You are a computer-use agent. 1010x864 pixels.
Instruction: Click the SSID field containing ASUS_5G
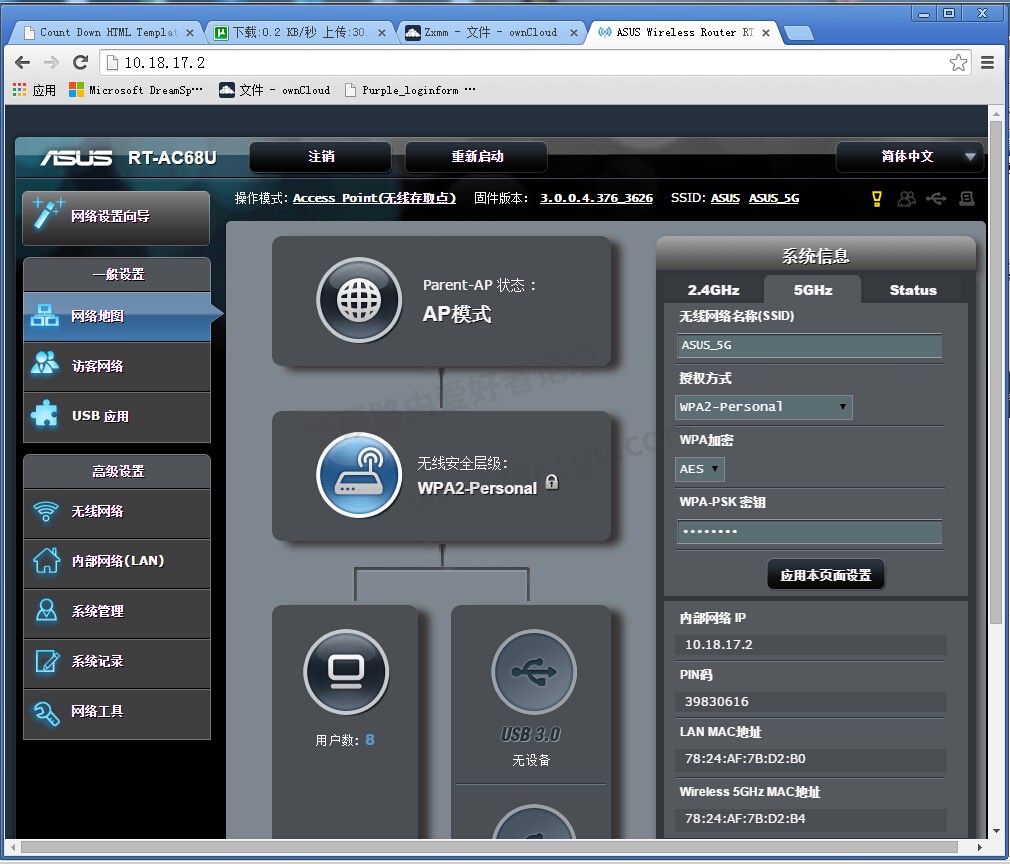pyautogui.click(x=809, y=345)
